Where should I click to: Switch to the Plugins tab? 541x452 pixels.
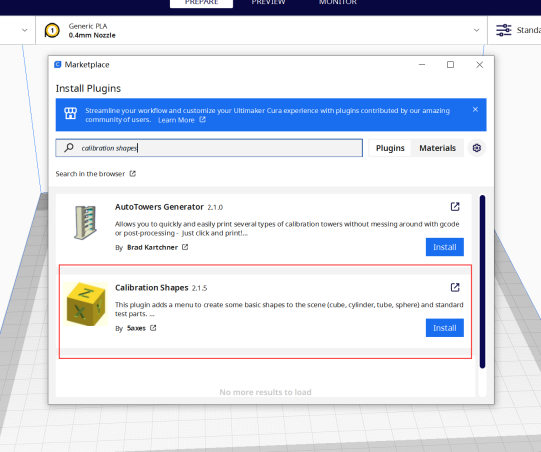(x=390, y=148)
